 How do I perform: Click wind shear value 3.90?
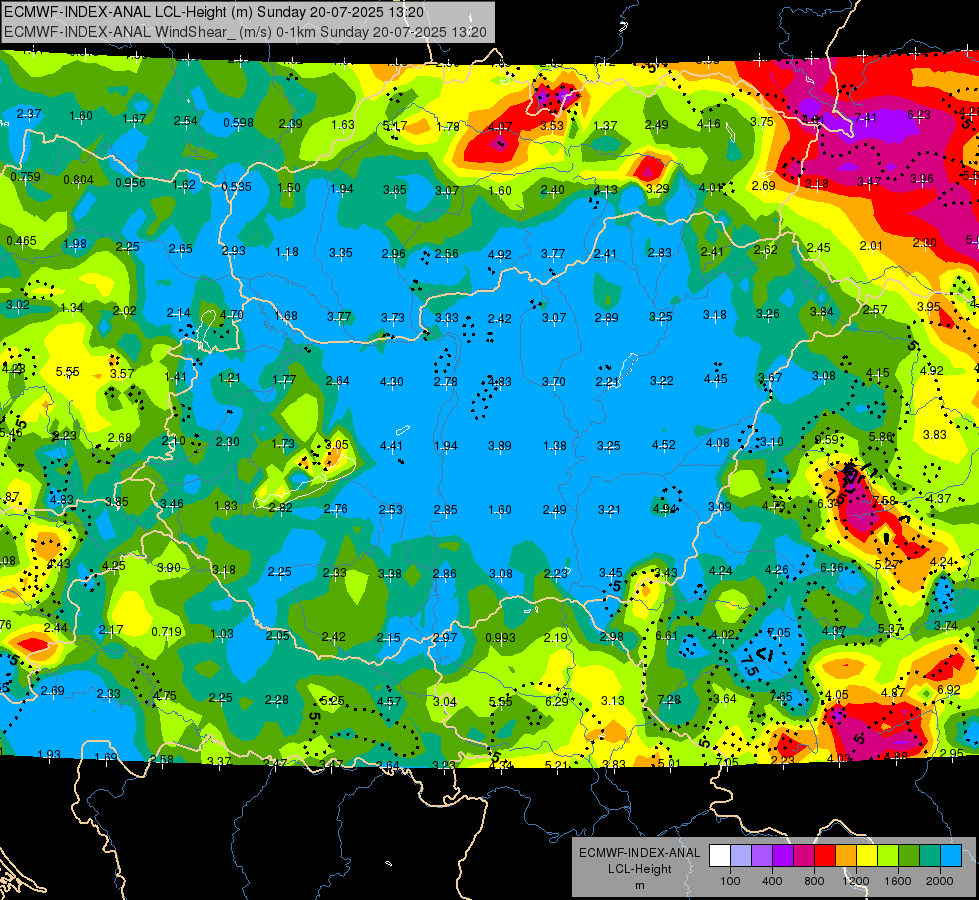(x=169, y=568)
